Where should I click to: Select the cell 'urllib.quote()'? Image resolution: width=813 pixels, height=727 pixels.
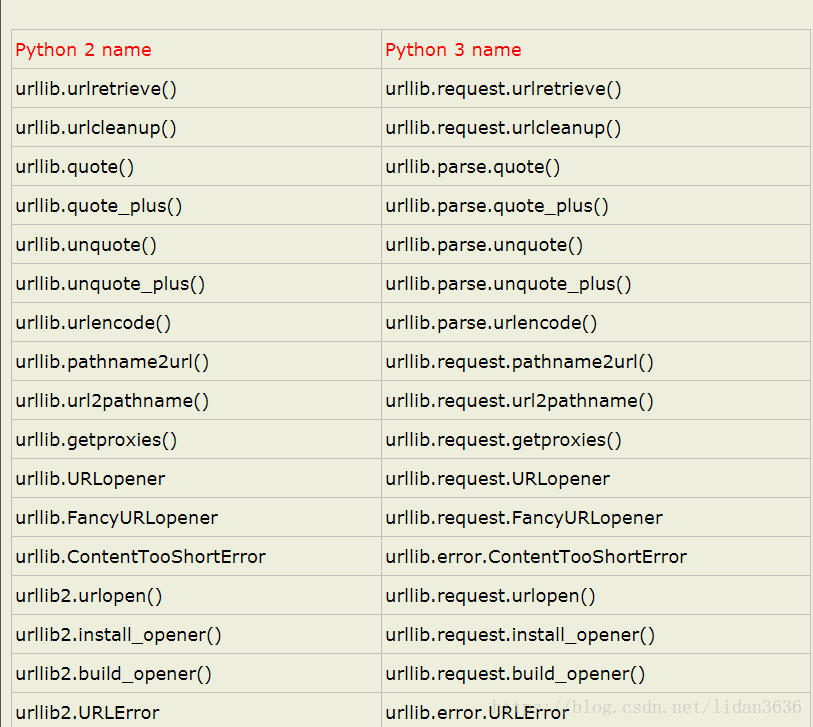pos(196,166)
